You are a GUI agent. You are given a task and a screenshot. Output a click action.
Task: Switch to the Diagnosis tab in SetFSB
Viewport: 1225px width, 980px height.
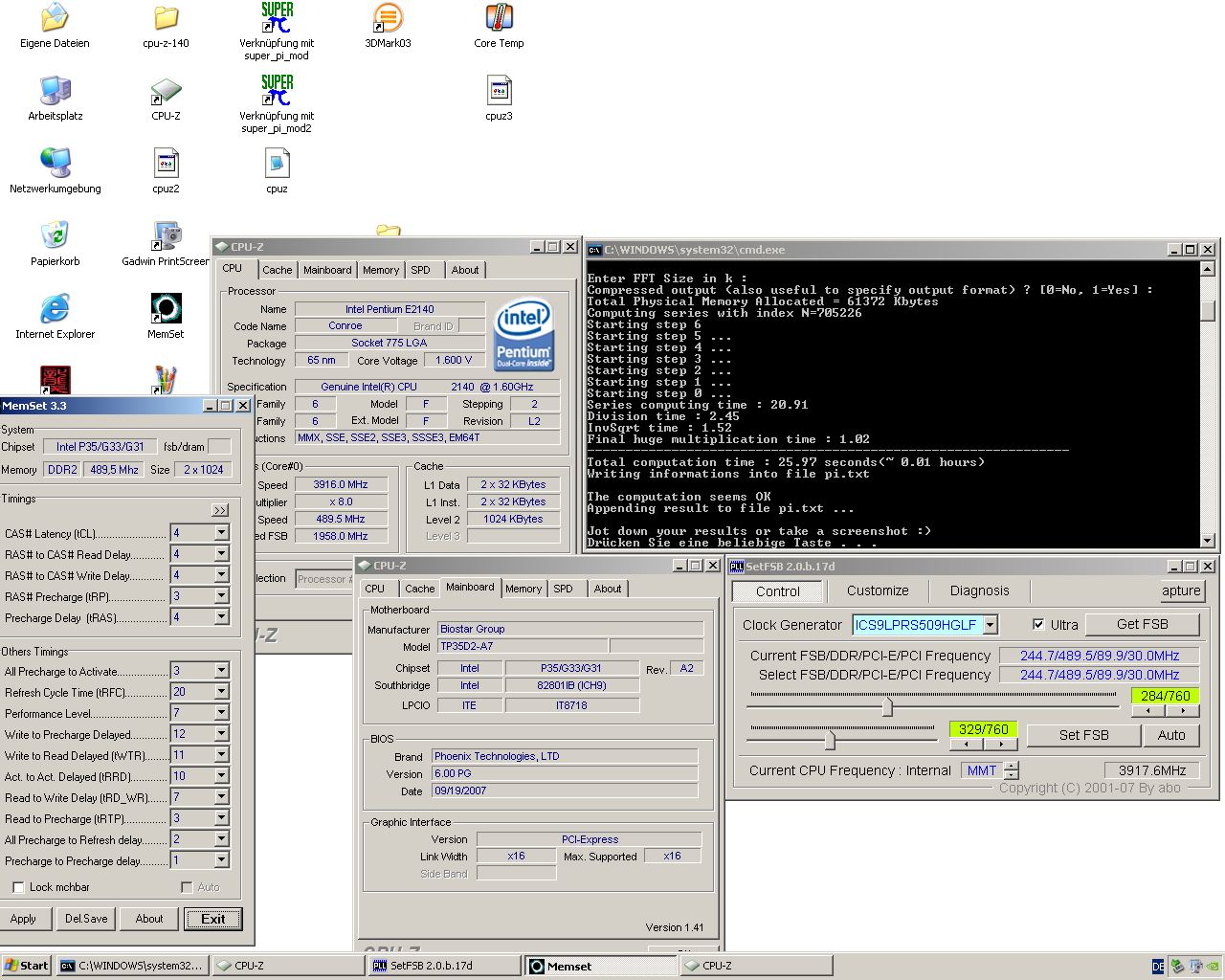(979, 591)
